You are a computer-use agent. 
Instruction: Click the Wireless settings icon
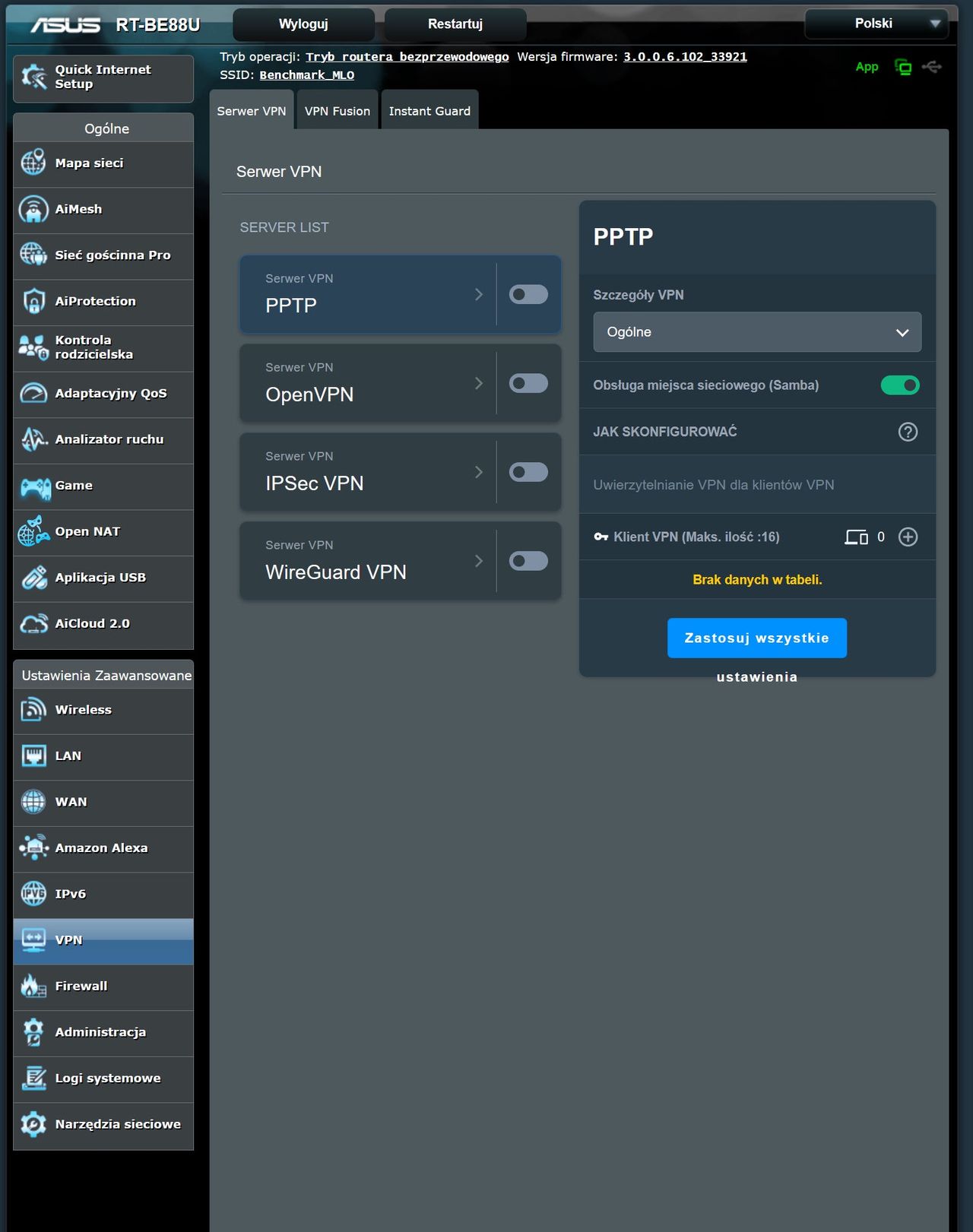33,710
